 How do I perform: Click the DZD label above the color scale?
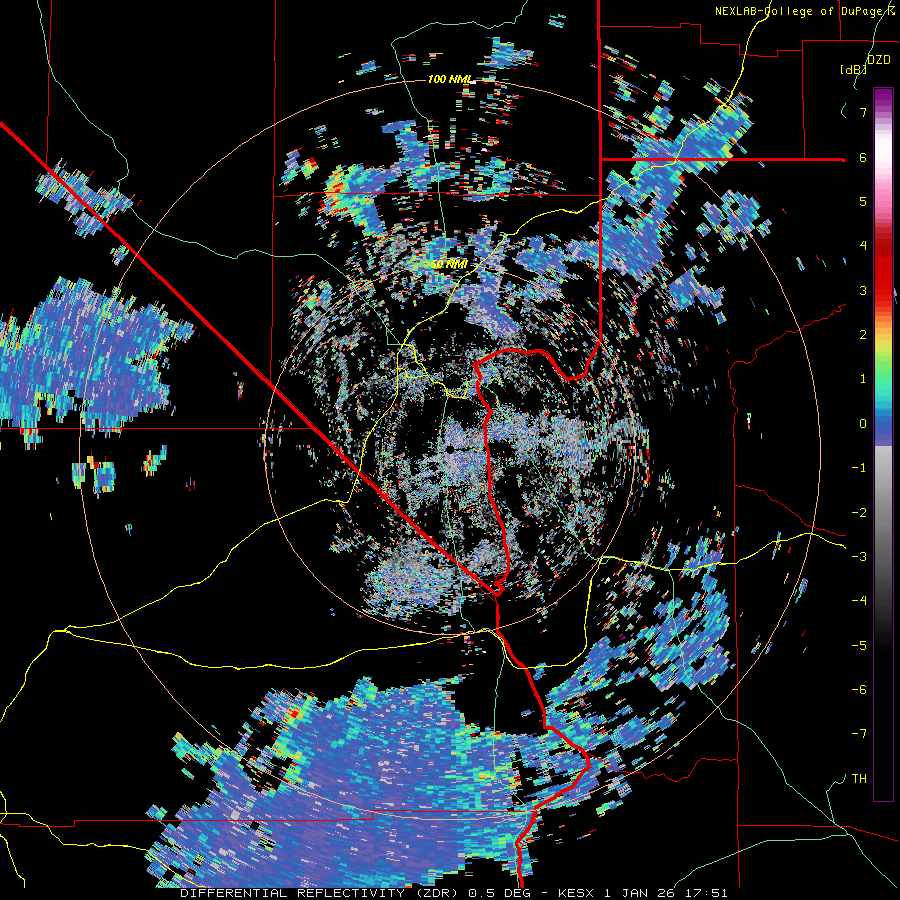[x=879, y=60]
